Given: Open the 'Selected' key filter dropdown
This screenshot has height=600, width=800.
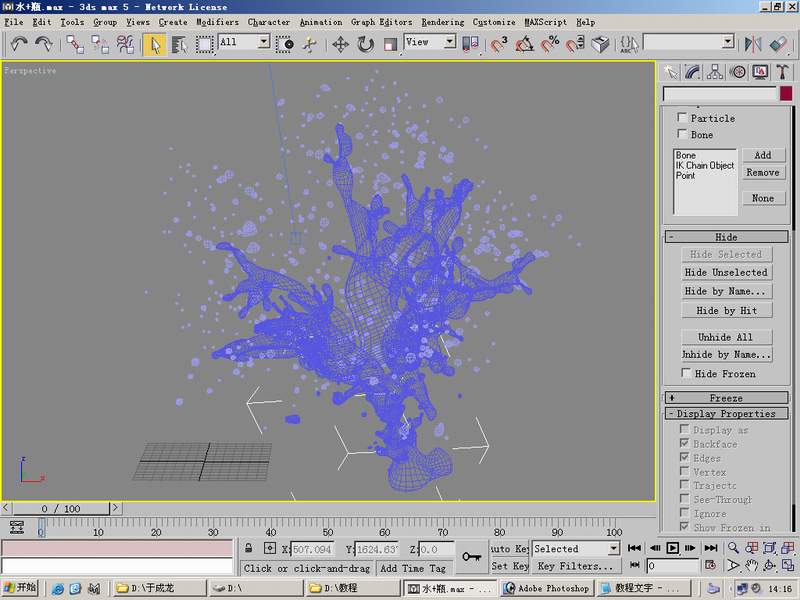Looking at the screenshot, I should 612,549.
